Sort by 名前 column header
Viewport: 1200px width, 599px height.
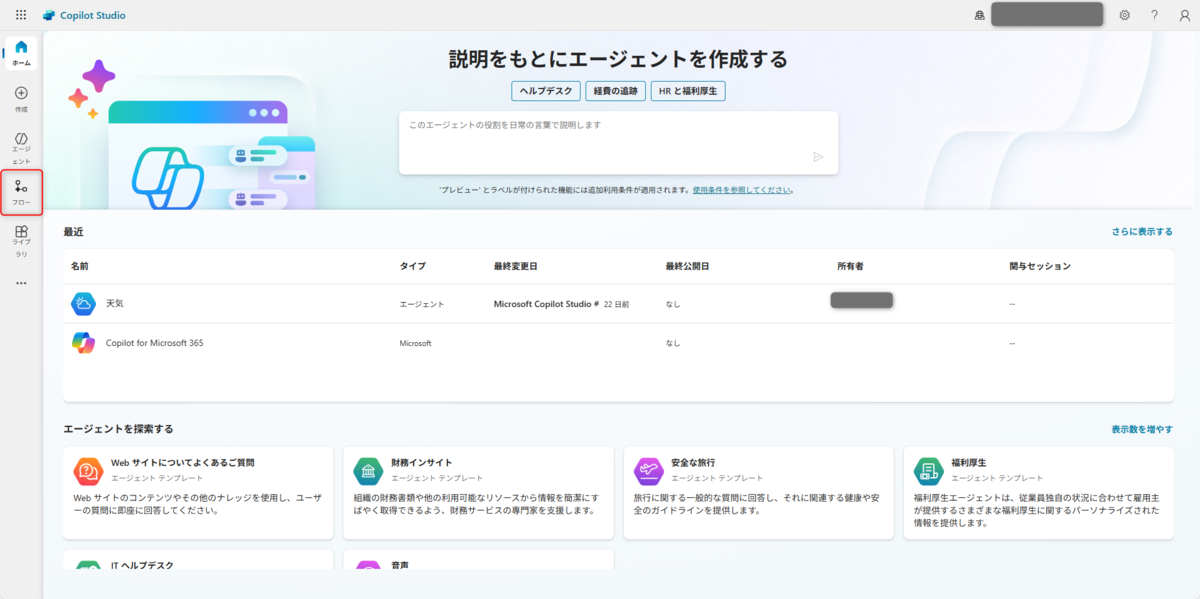(80, 267)
